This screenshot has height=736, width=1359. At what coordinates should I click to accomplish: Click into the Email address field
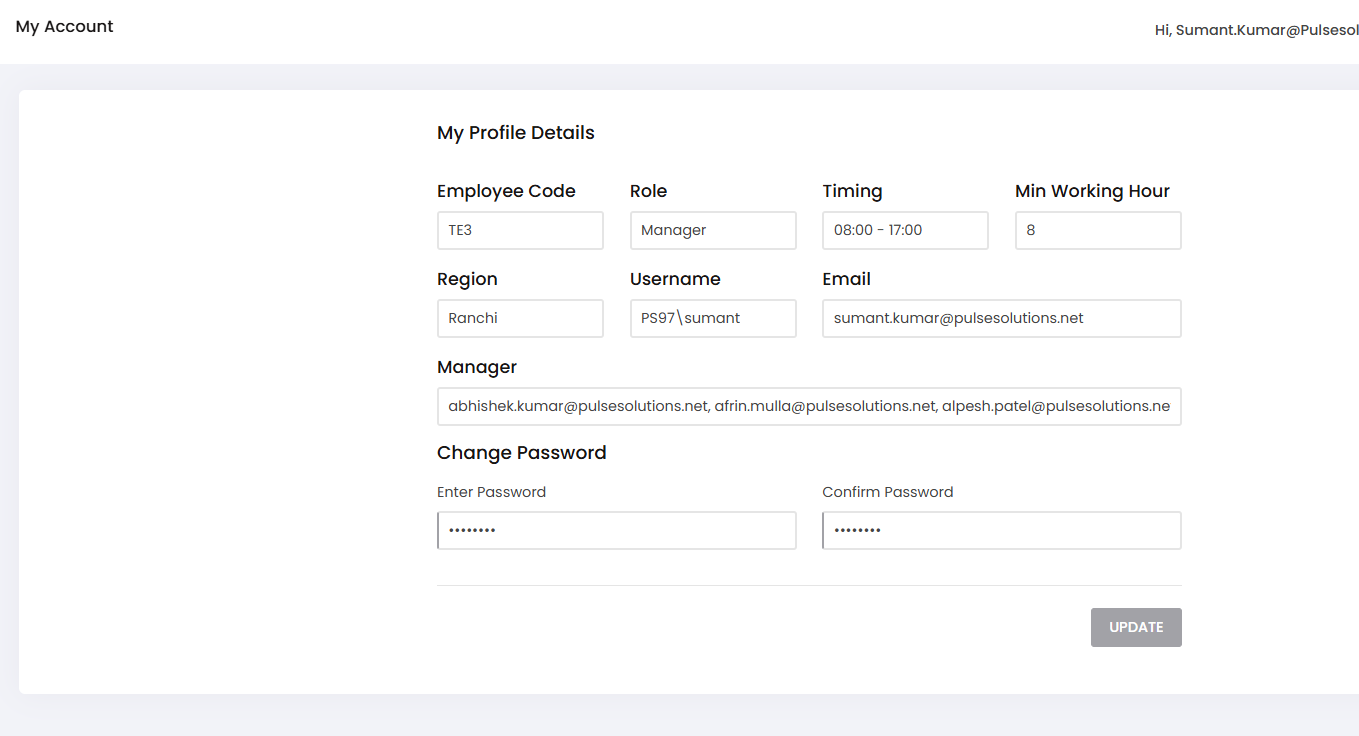pos(1001,318)
